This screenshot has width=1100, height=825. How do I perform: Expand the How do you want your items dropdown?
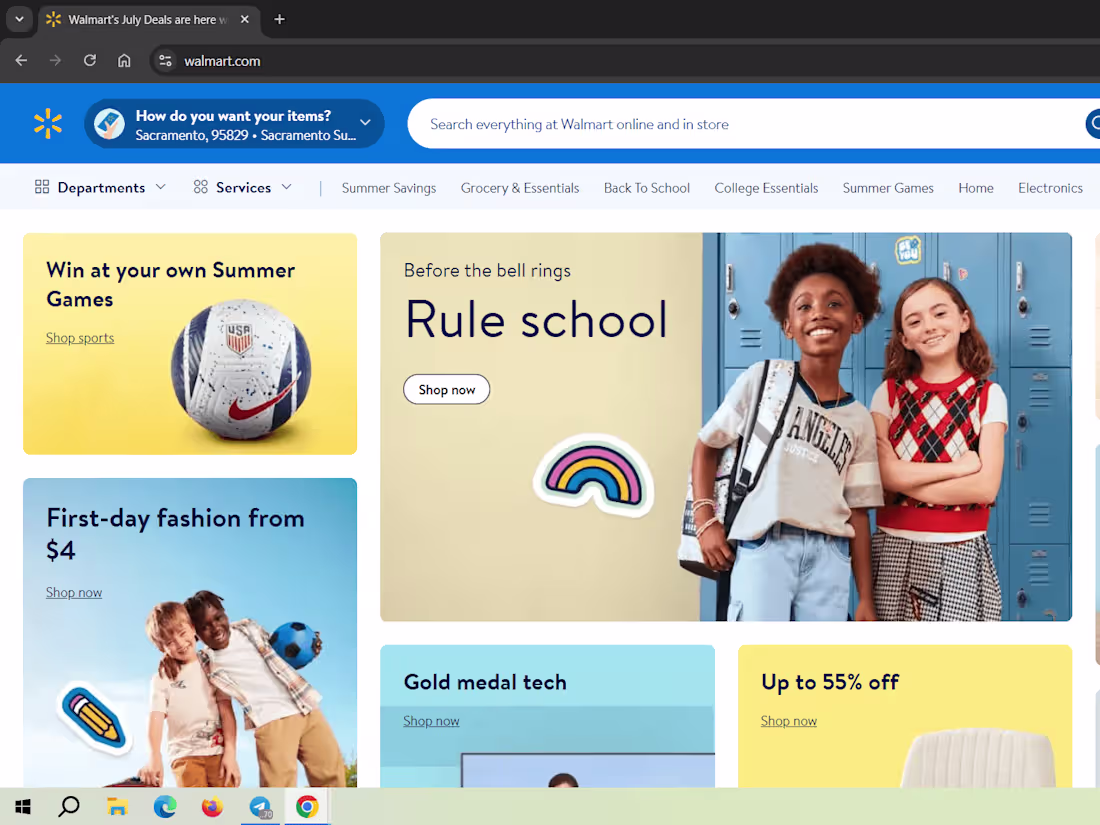pyautogui.click(x=365, y=122)
